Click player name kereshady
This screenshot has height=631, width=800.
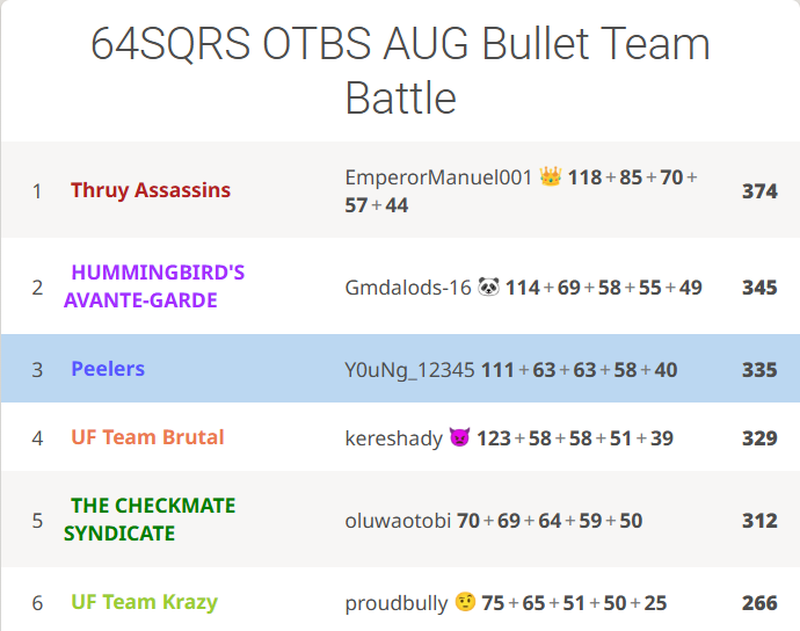[x=393, y=438]
